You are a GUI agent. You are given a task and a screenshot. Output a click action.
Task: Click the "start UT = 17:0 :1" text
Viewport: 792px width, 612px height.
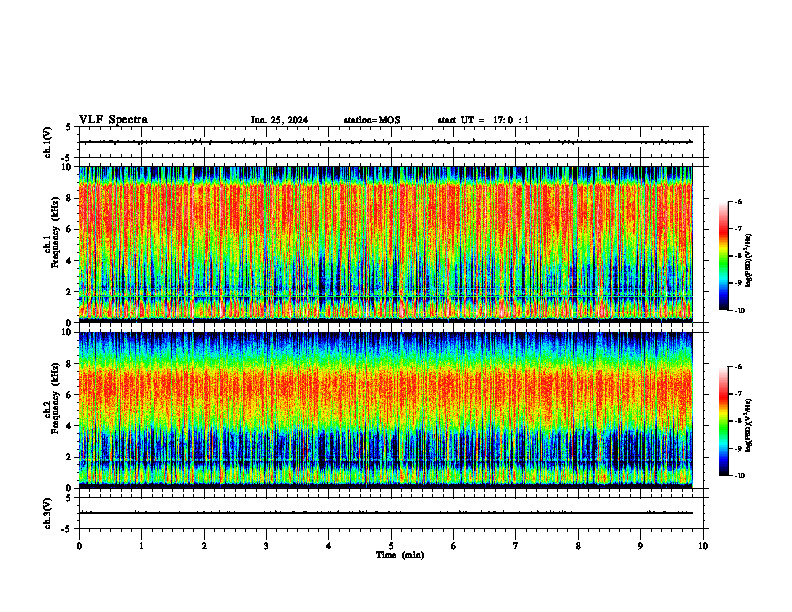pyautogui.click(x=483, y=120)
